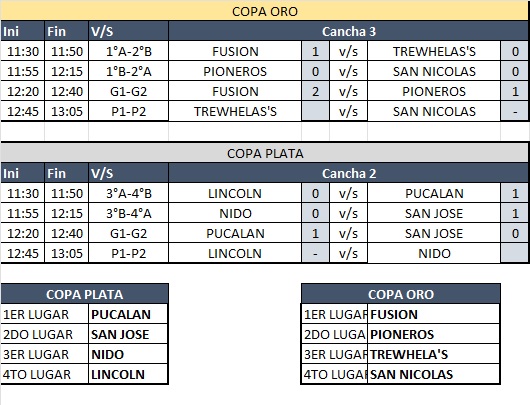This screenshot has height=405, width=530.
Task: Select FUSION score cell in 1°A-2°B match
Action: [315, 51]
